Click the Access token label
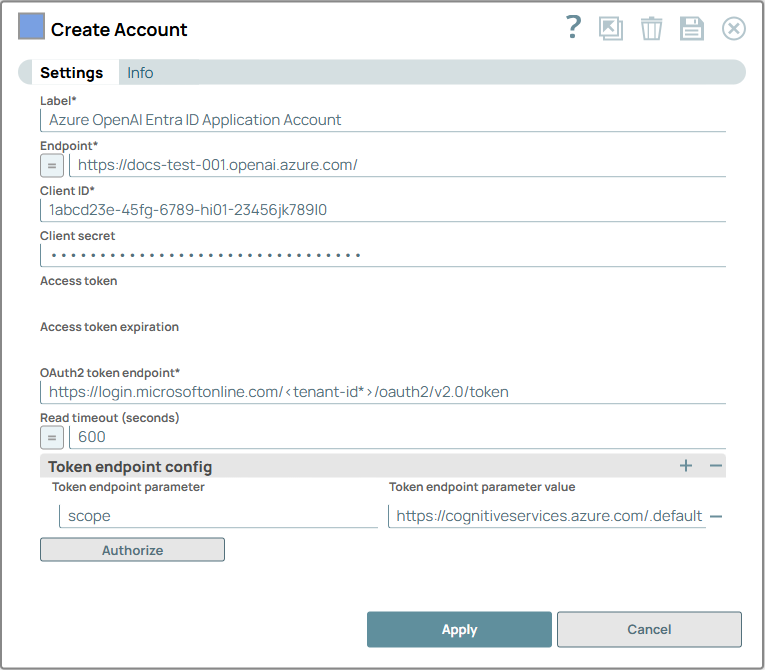 pyautogui.click(x=79, y=281)
